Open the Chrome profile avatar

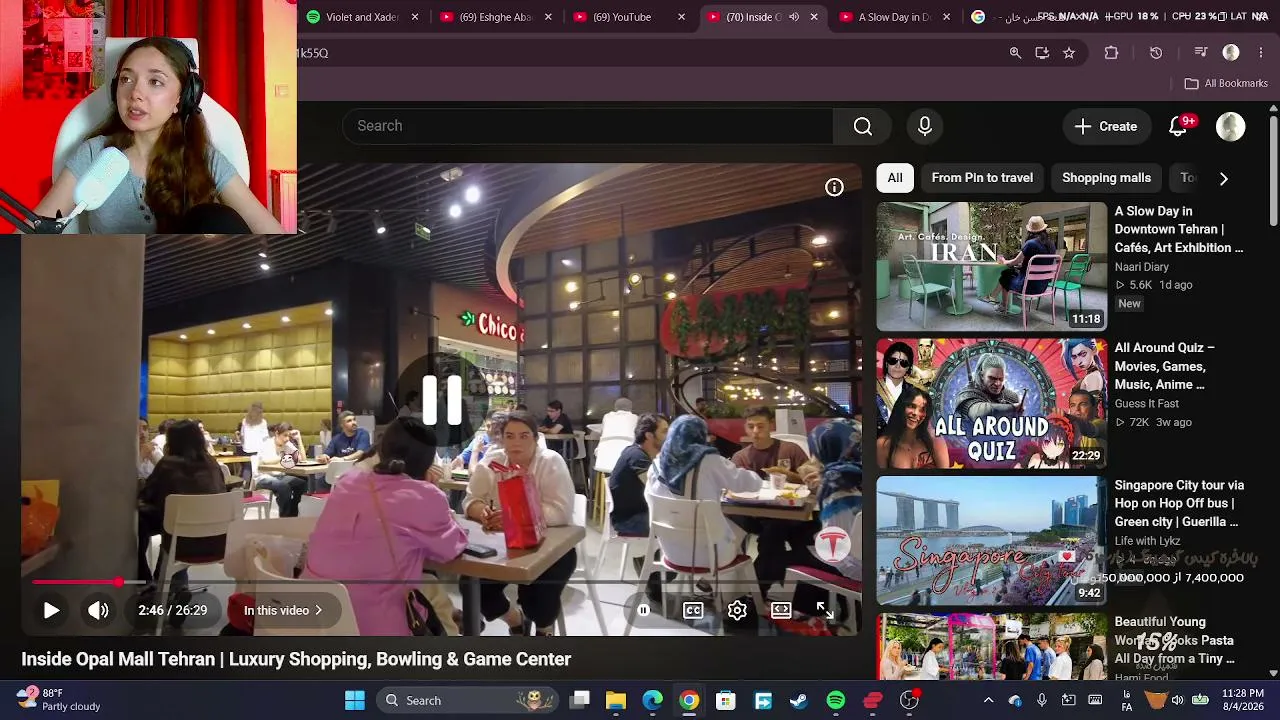pyautogui.click(x=1231, y=53)
